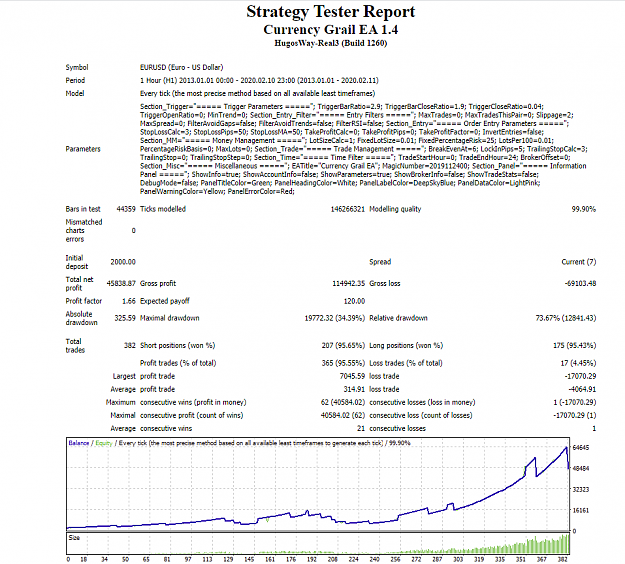Click the Period value 1 Hour (H1) line
This screenshot has height=564, width=625.
(x=259, y=81)
